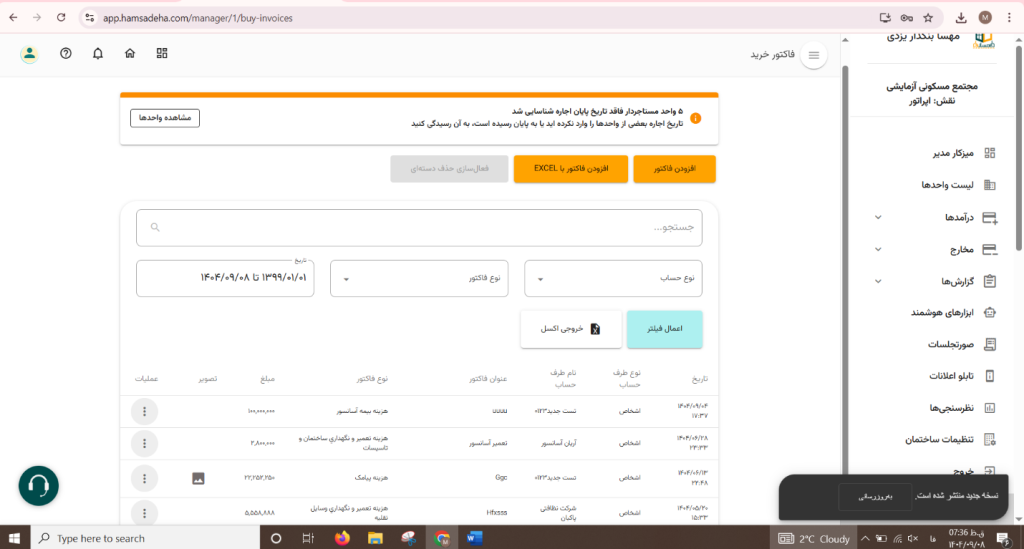Open لیست واحدها menu item
1024x549 pixels.
tap(947, 185)
